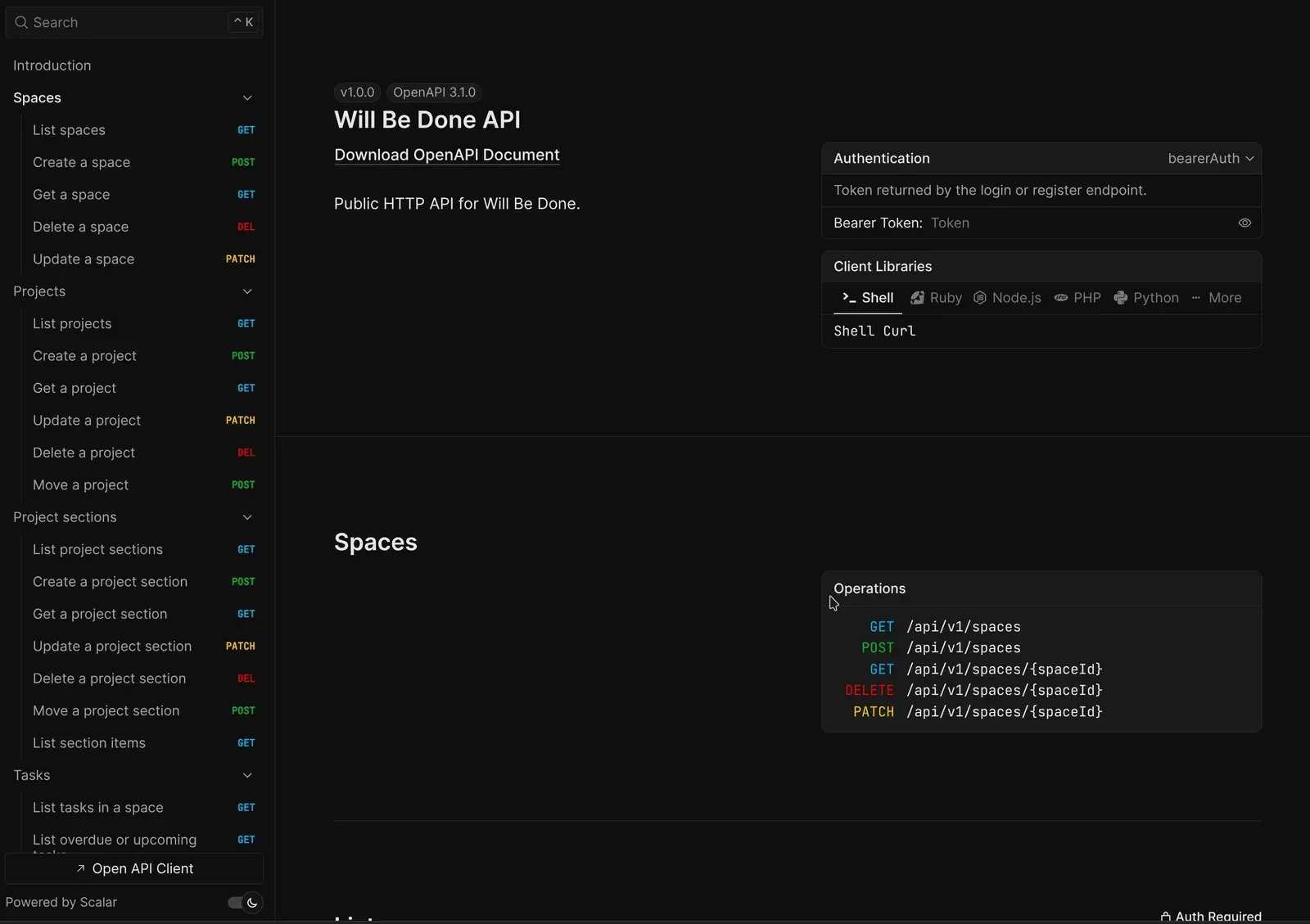Click the Shell Curl label

click(874, 331)
